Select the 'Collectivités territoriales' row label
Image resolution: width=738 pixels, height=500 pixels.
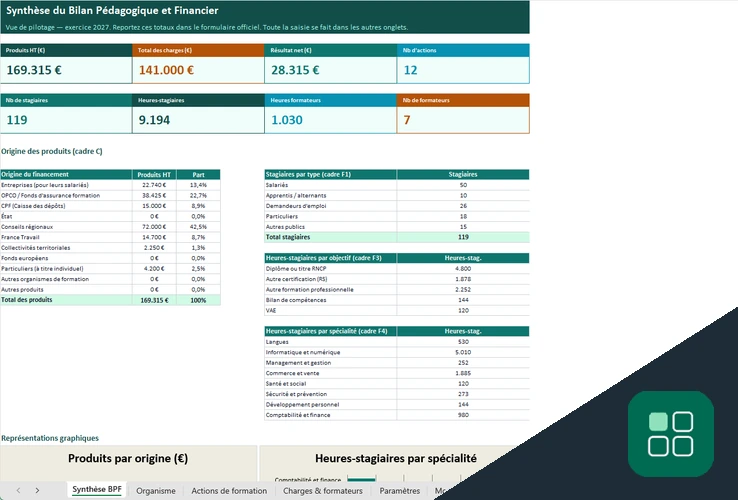pyautogui.click(x=35, y=248)
